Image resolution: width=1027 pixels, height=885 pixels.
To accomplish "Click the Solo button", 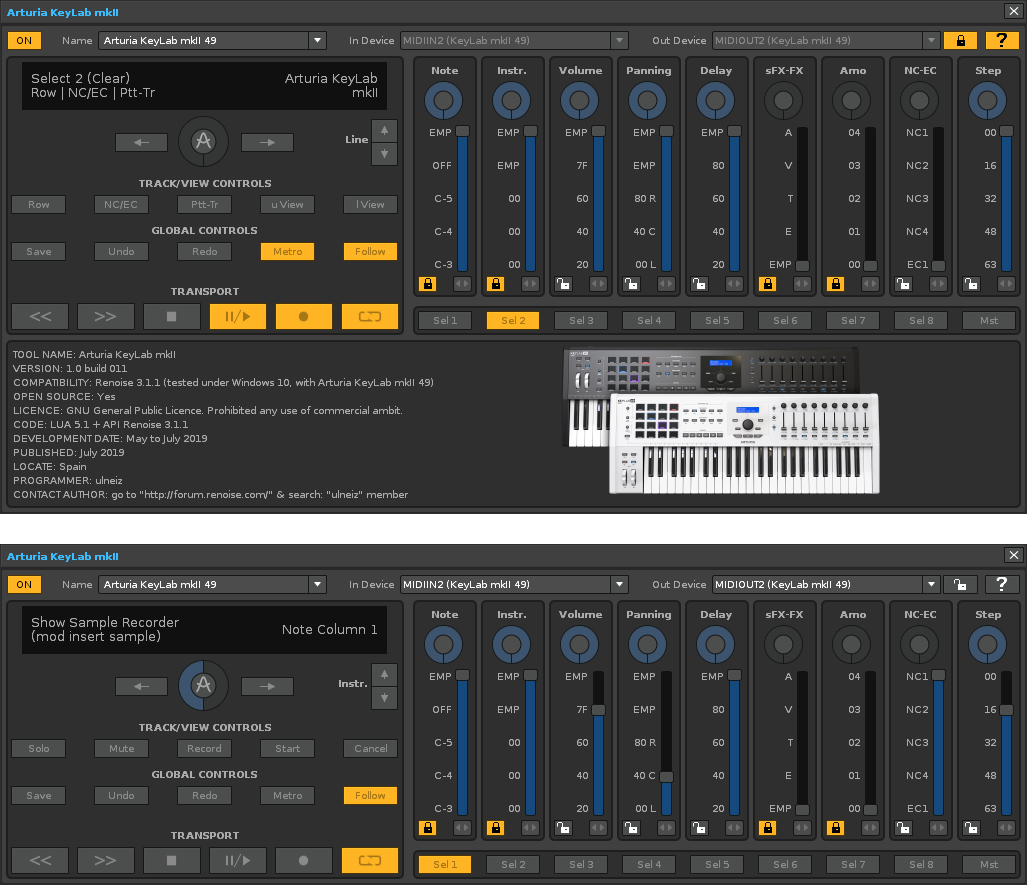I will (x=39, y=748).
